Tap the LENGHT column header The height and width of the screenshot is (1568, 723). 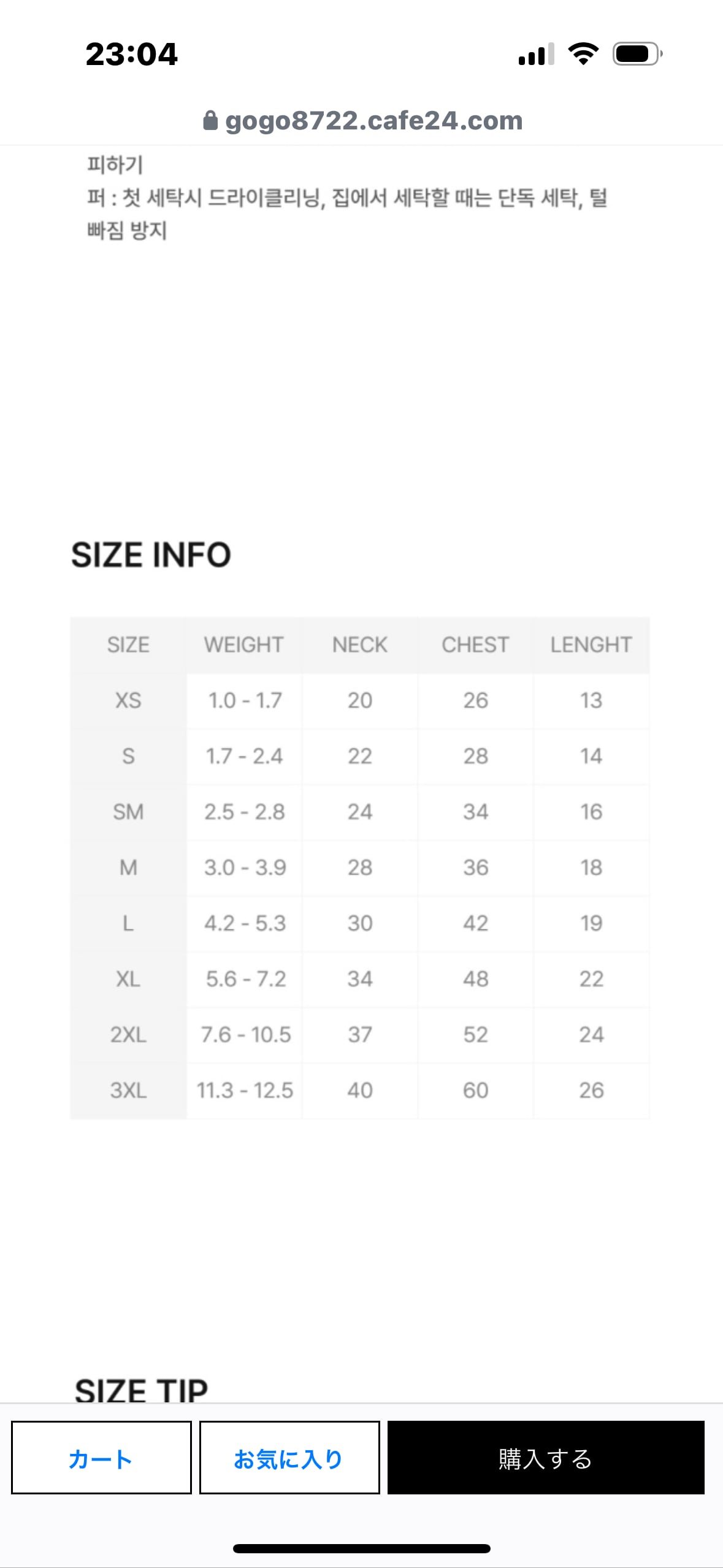click(x=591, y=645)
